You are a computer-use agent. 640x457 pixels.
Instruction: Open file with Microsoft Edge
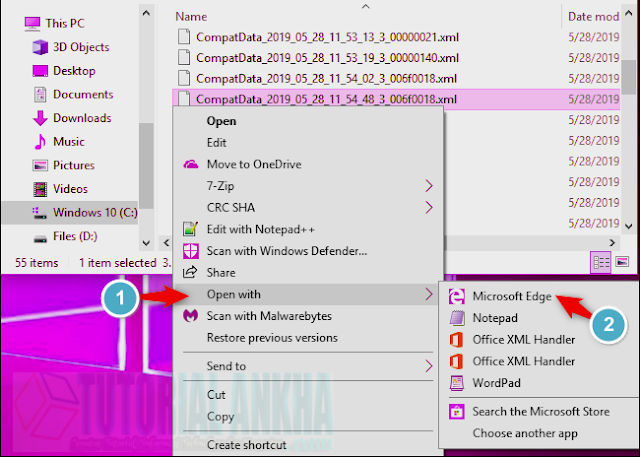[512, 296]
